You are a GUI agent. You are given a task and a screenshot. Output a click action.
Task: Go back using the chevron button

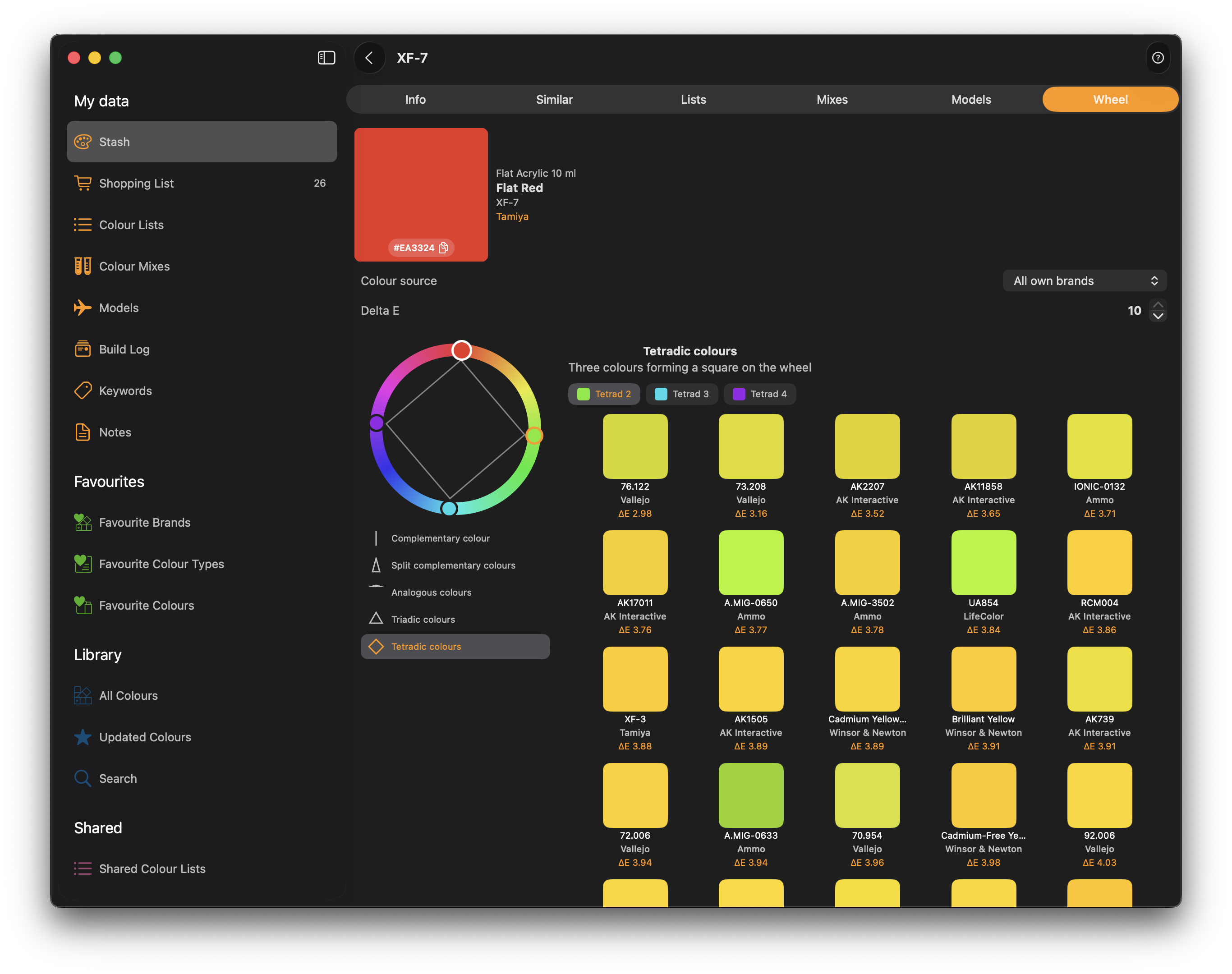click(369, 58)
